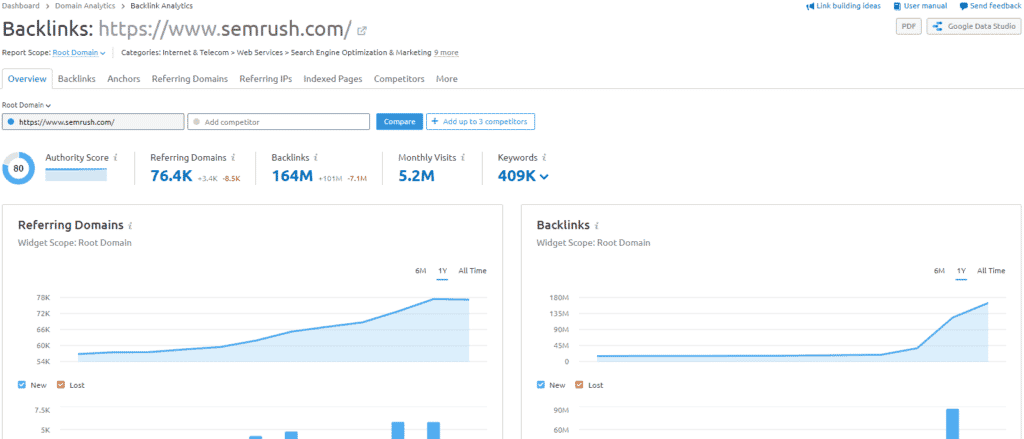1024x439 pixels.
Task: Click the User manual book icon
Action: pos(897,6)
